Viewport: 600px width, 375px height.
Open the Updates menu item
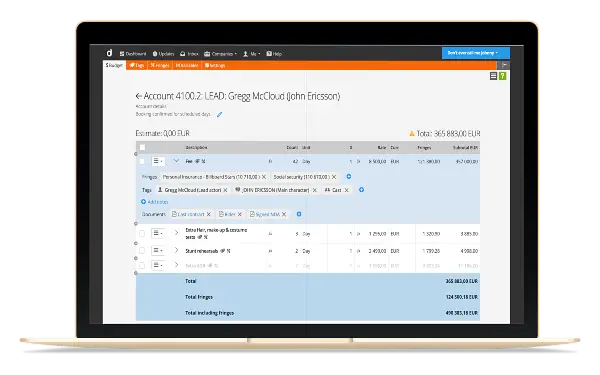(x=163, y=54)
